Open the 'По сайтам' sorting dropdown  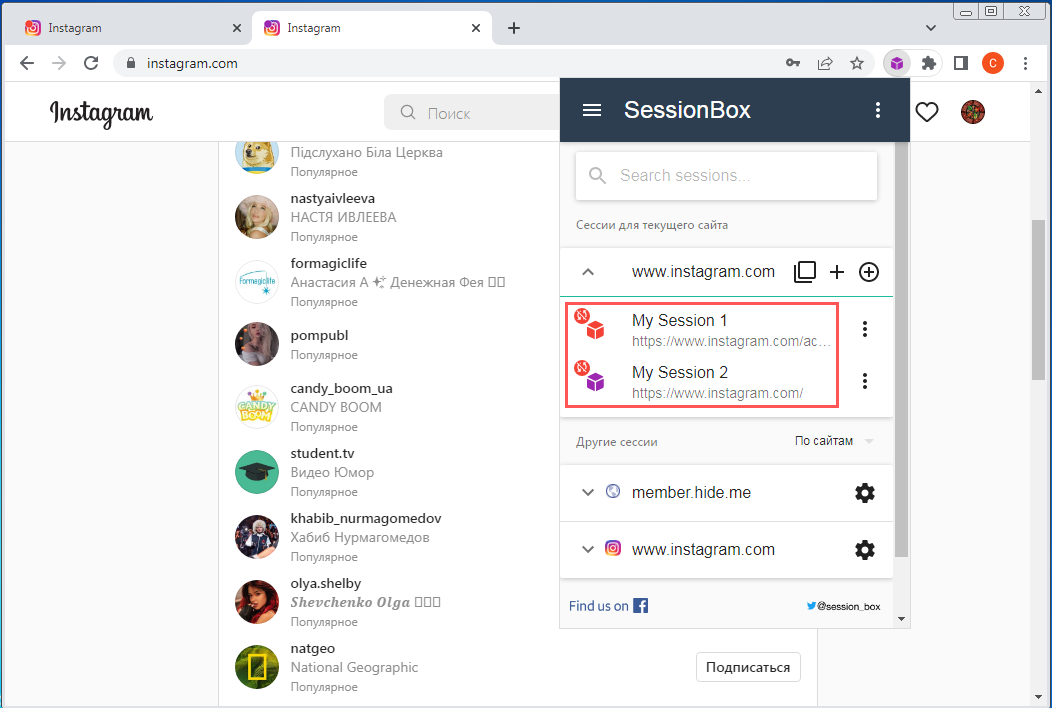834,441
